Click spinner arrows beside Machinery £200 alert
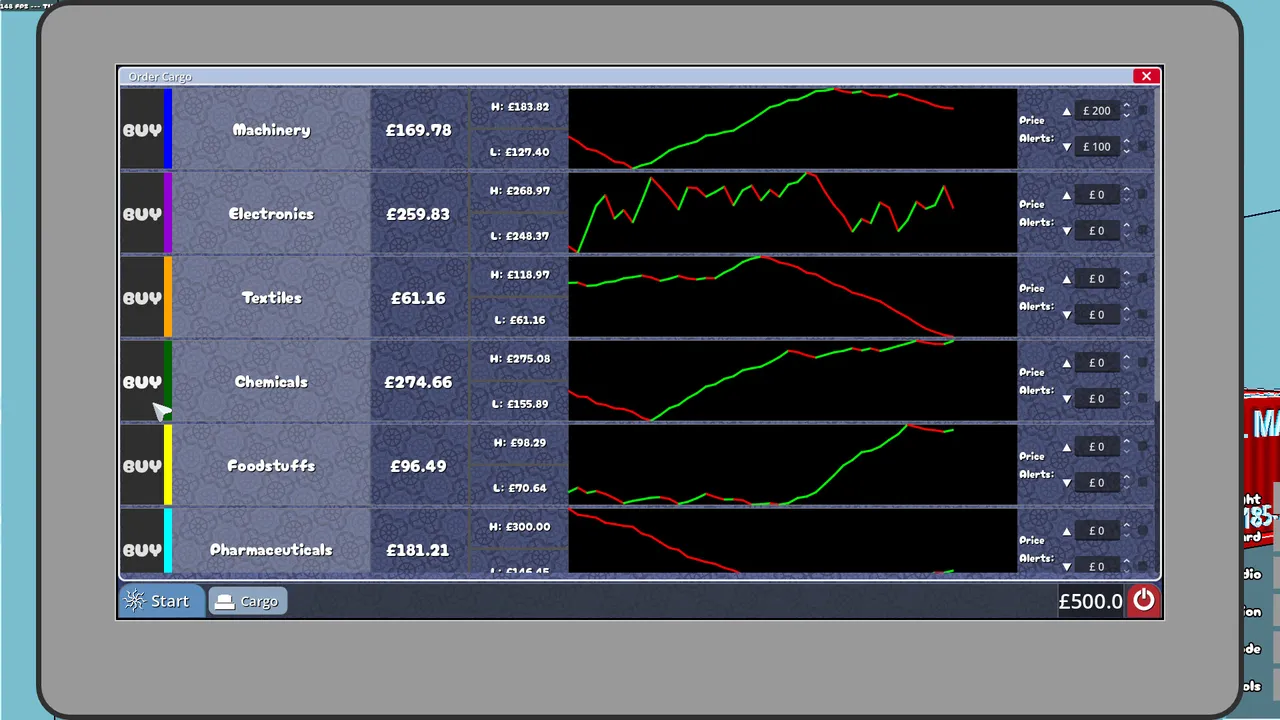The height and width of the screenshot is (720, 1280). pyautogui.click(x=1126, y=111)
